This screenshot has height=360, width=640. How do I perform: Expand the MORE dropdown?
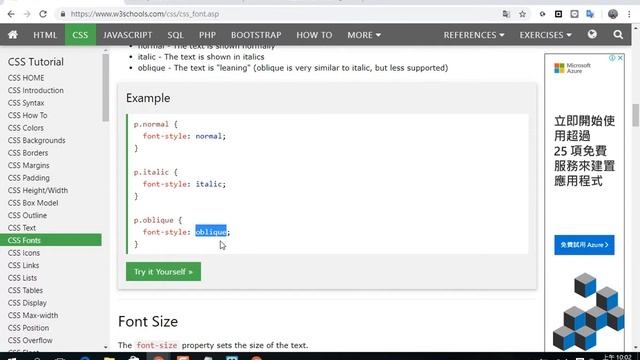[x=364, y=35]
